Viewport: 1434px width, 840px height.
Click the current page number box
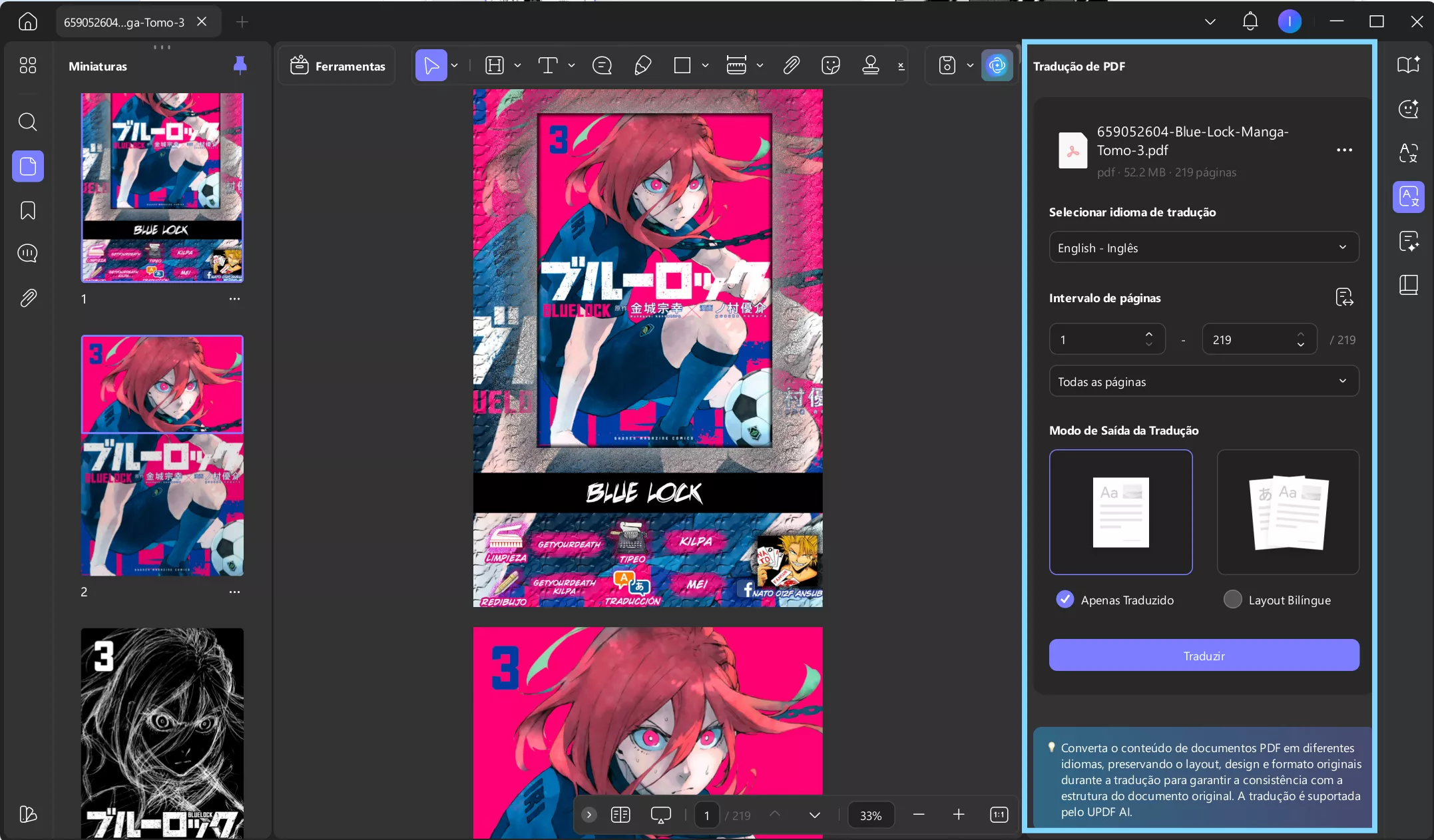pos(706,815)
